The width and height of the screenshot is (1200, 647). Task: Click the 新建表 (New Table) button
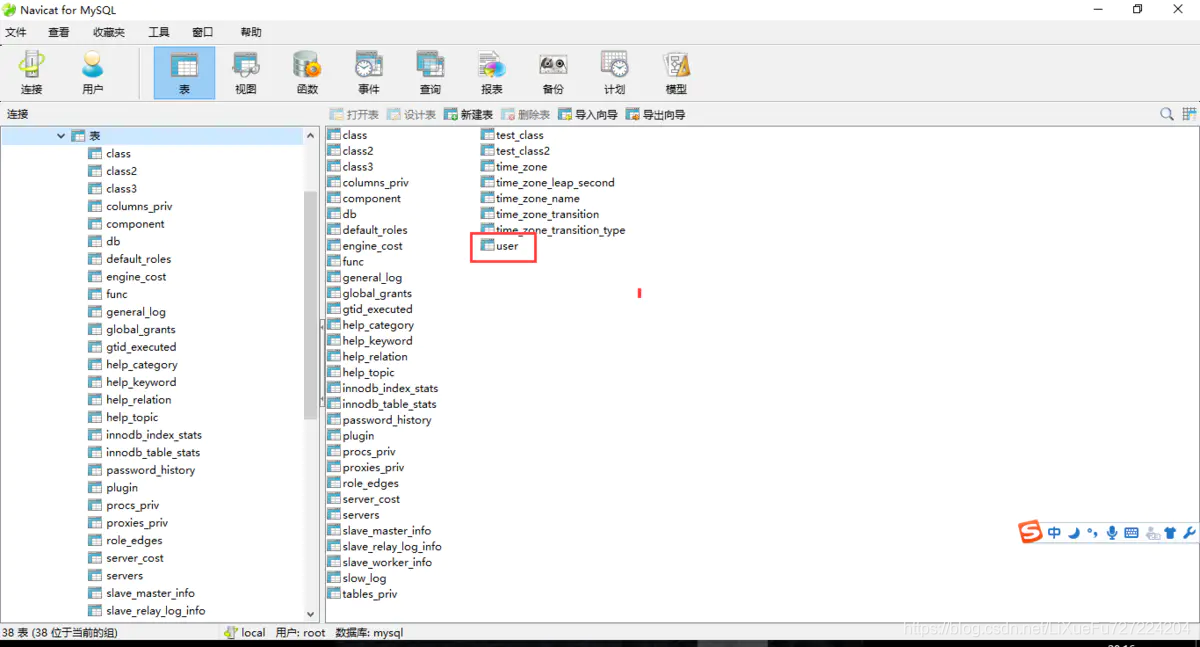(x=469, y=114)
